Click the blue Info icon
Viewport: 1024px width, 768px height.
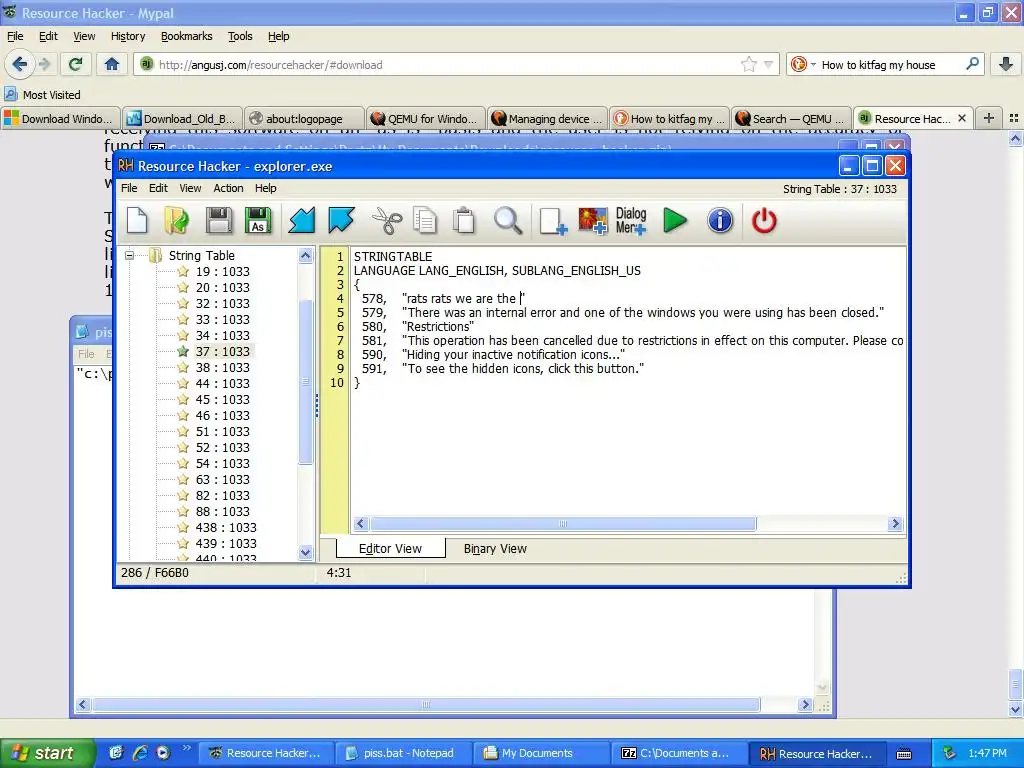pos(720,221)
